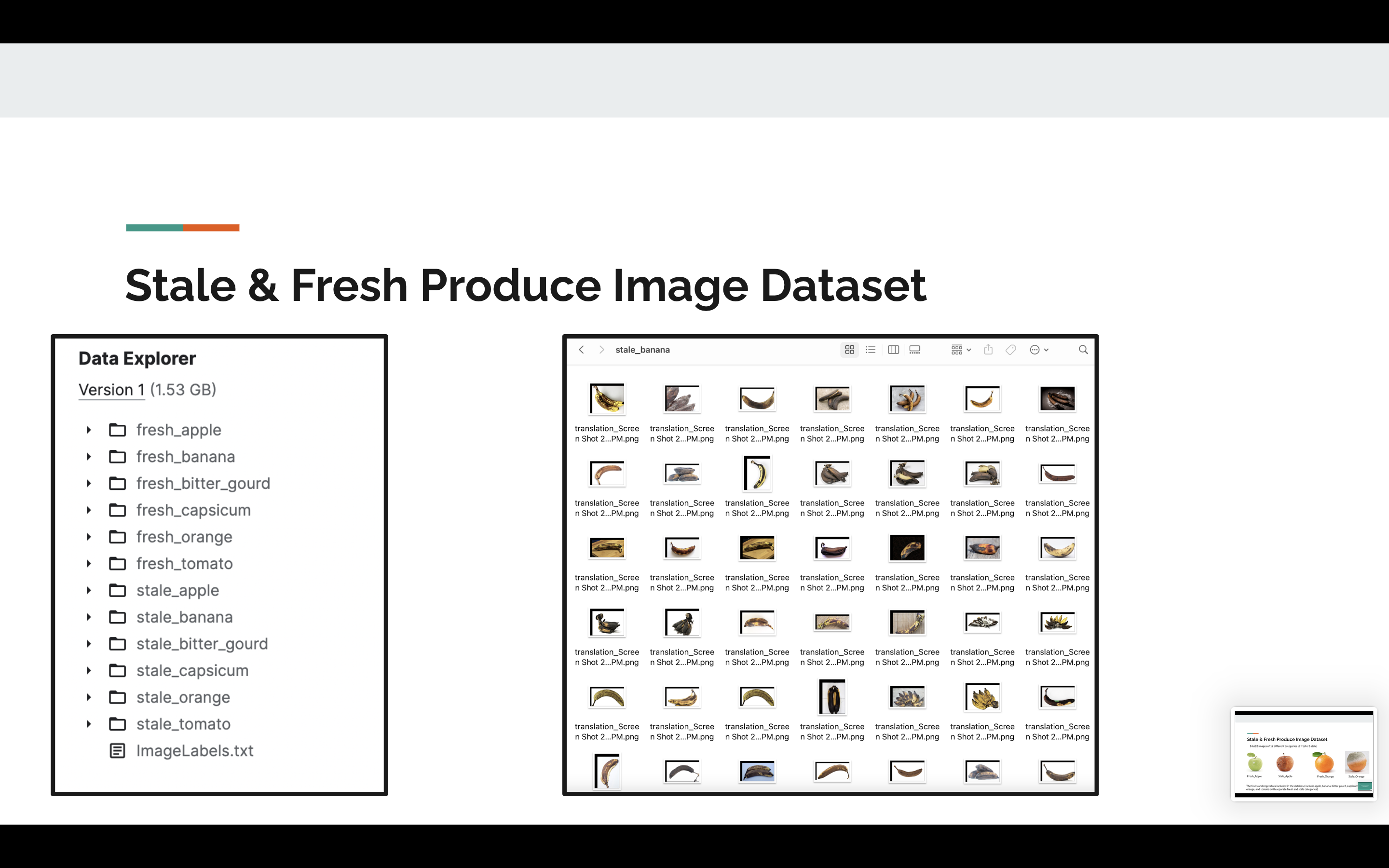Viewport: 1389px width, 868px height.
Task: Open the group-by dropdown
Action: point(961,350)
